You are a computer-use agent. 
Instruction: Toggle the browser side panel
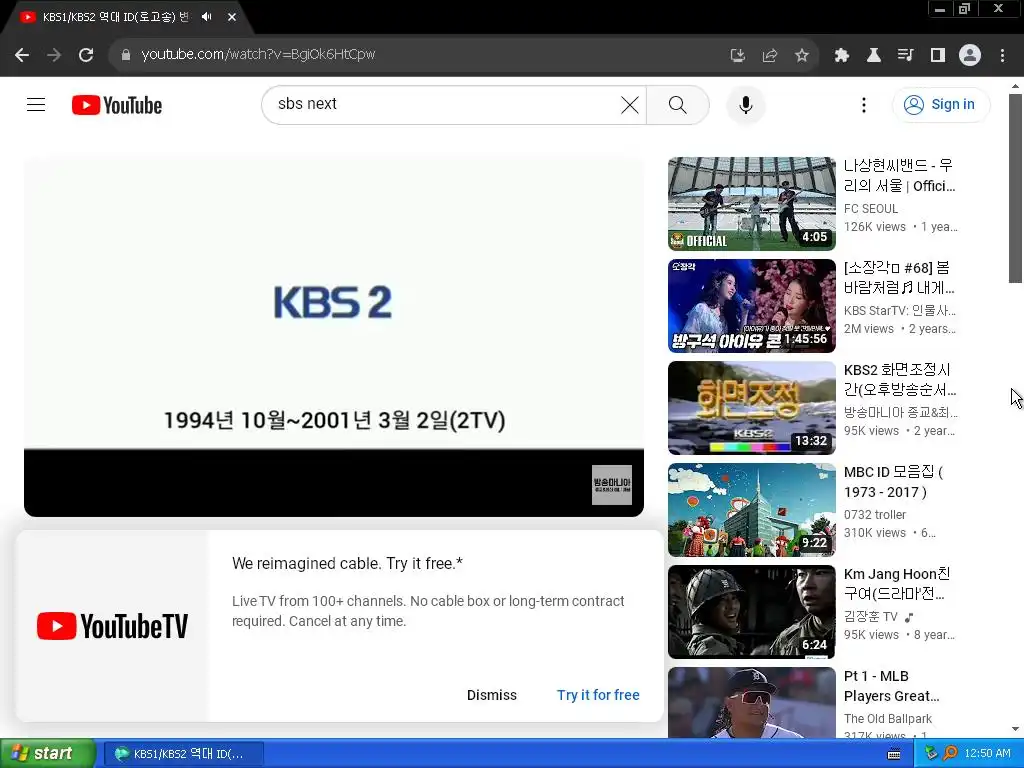(x=938, y=56)
